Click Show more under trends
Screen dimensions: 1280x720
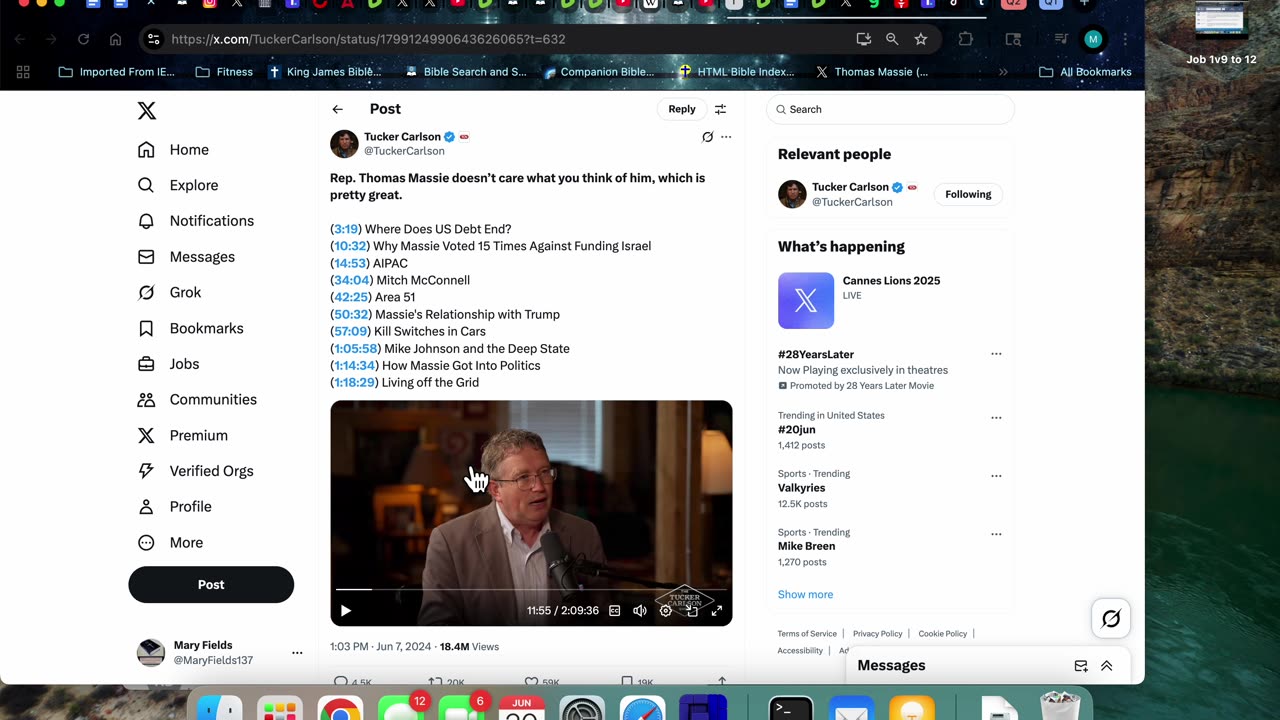point(805,594)
